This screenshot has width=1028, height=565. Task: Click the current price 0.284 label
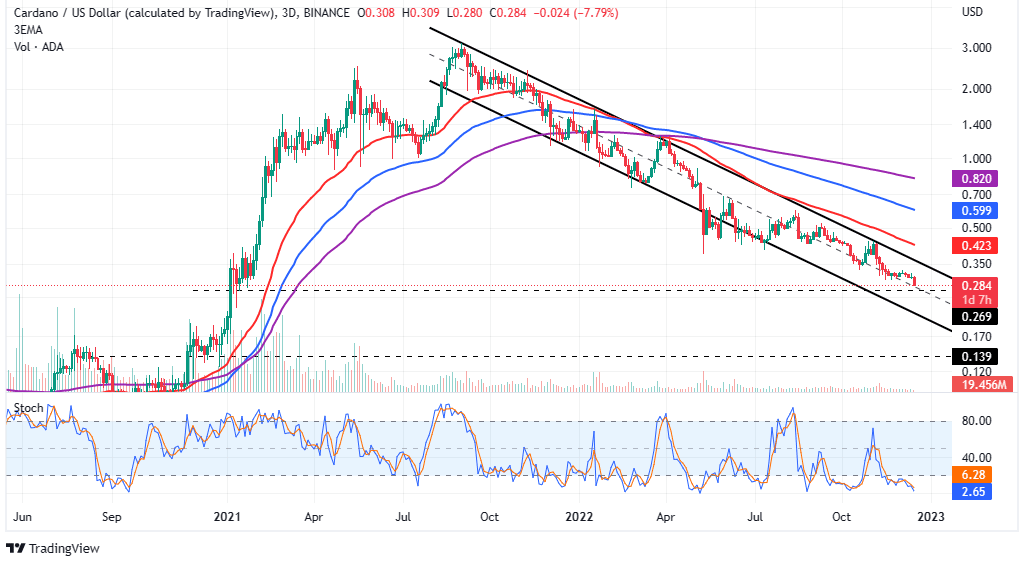(x=976, y=285)
